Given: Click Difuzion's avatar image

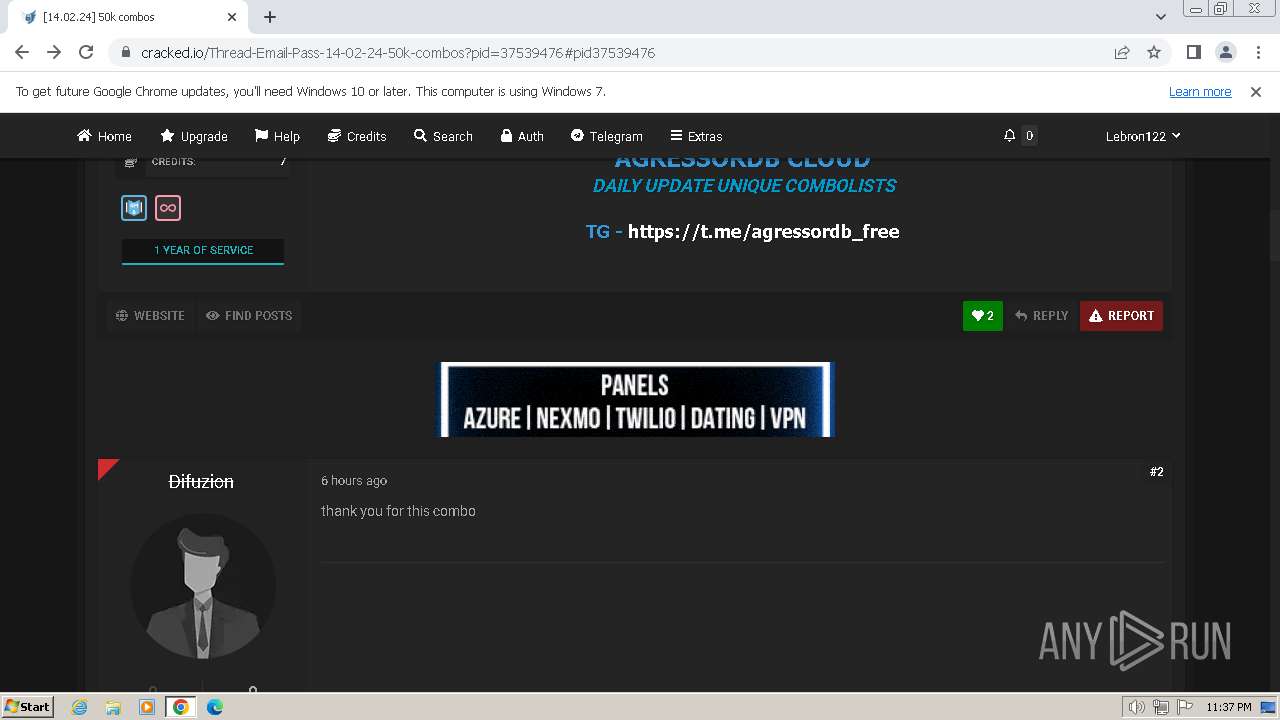Looking at the screenshot, I should (x=203, y=586).
